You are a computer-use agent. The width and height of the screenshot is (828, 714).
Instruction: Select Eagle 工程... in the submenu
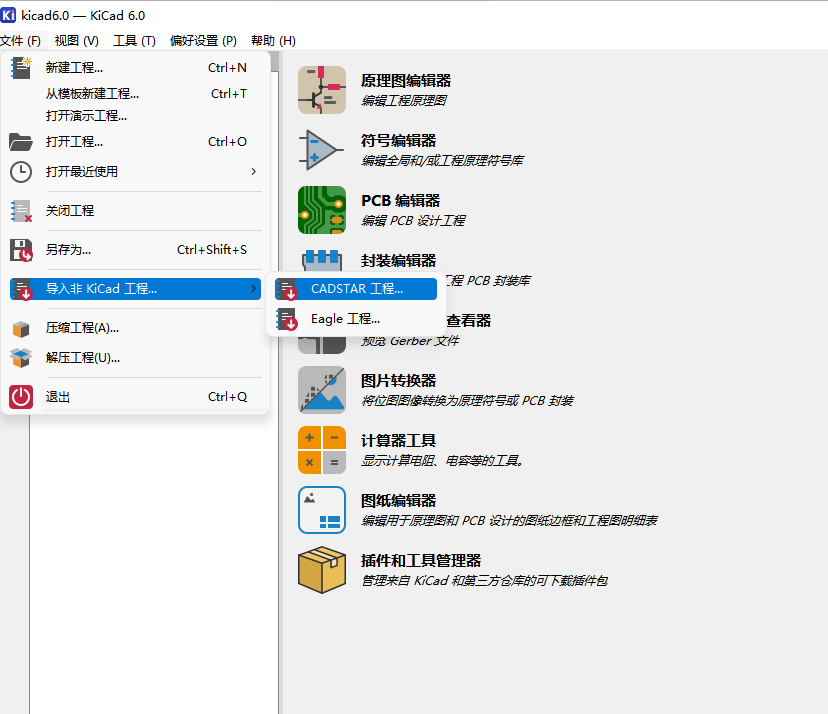356,319
